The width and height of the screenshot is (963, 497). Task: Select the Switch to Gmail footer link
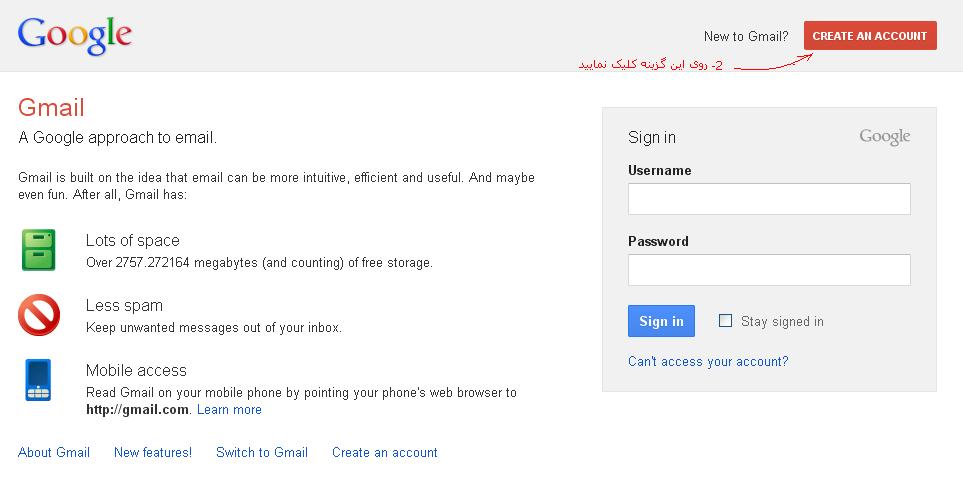coord(262,453)
